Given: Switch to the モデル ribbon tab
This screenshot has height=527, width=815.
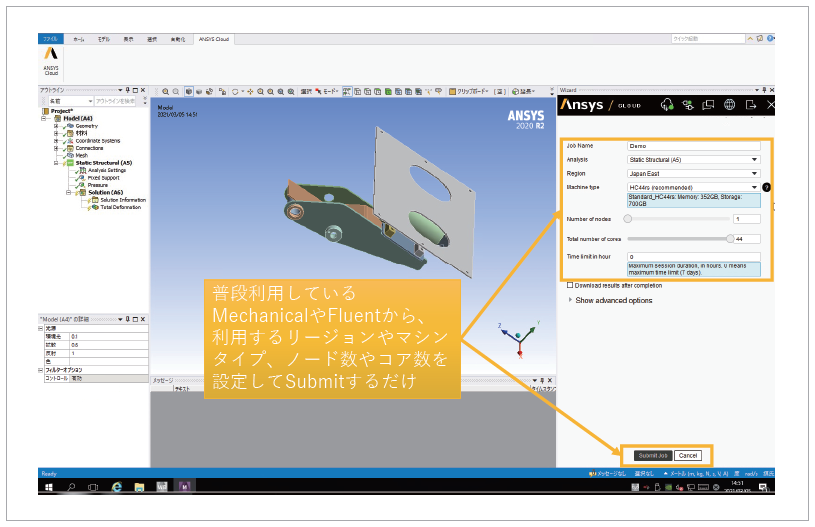Looking at the screenshot, I should tap(104, 39).
